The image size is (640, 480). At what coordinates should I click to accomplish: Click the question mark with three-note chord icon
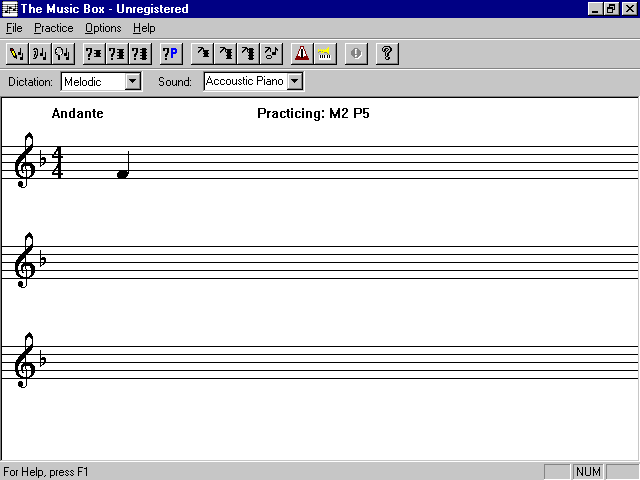point(139,53)
